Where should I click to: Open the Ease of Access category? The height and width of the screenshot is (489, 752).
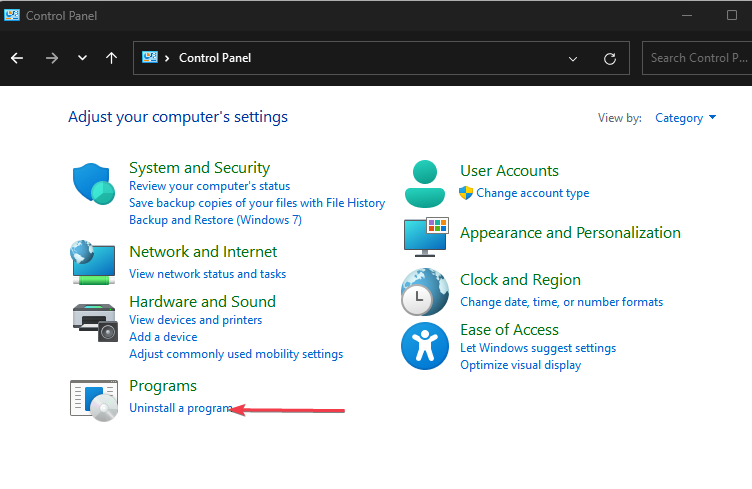click(509, 330)
